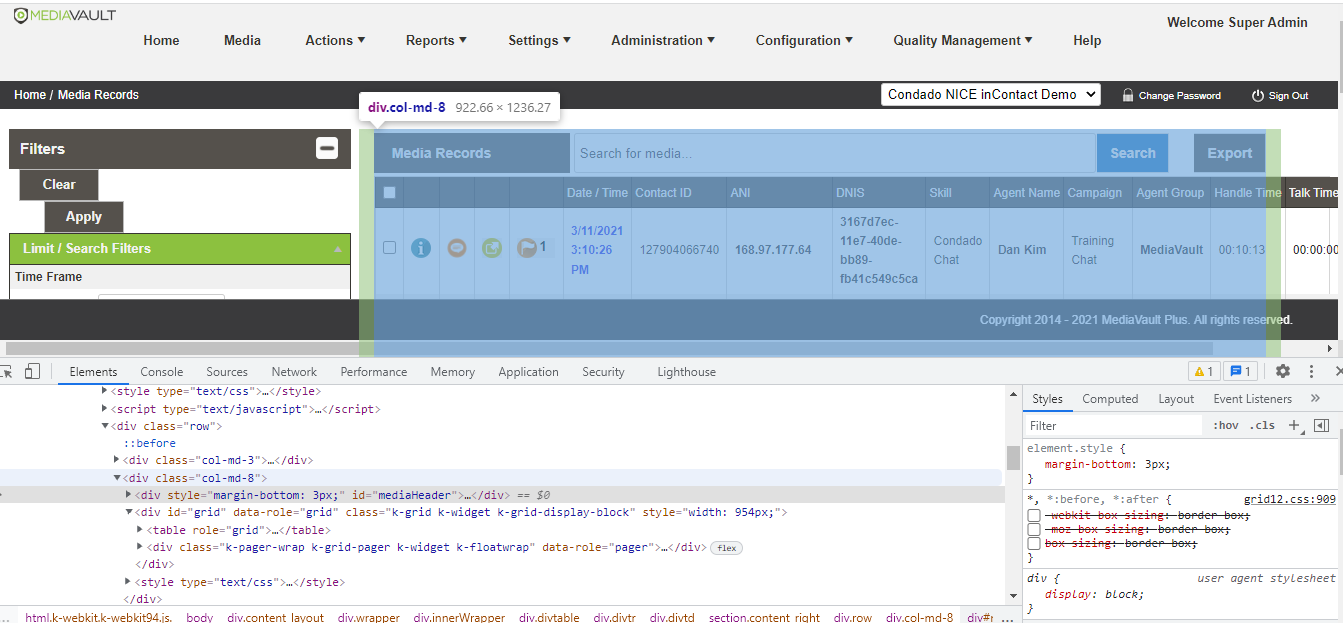The image size is (1343, 623).
Task: Toggle the :hov element state button
Action: click(1225, 425)
